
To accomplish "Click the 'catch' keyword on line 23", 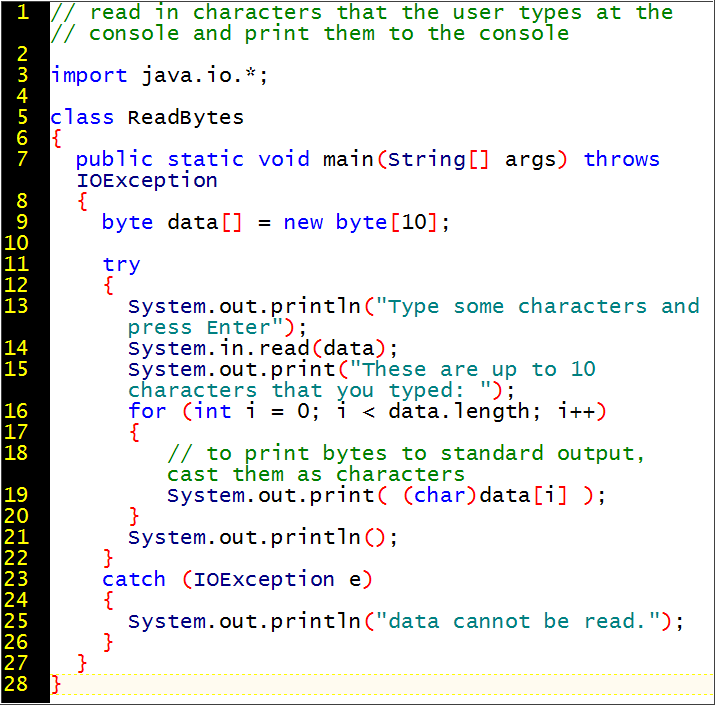I will 134,580.
